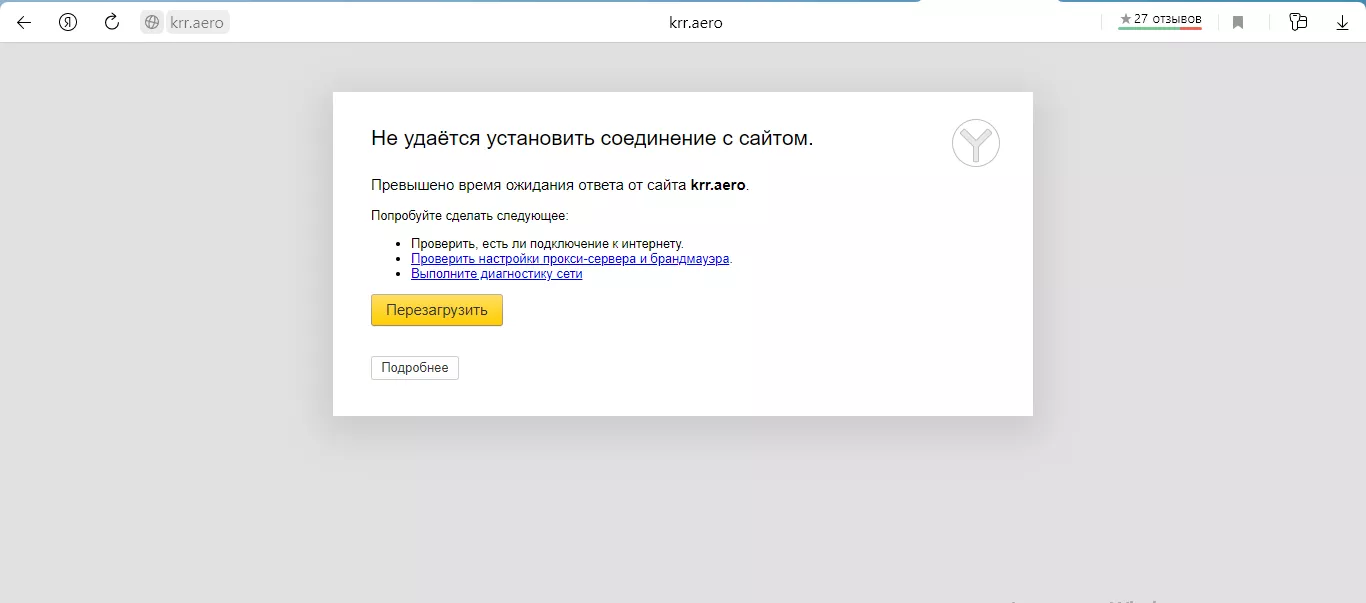Open the proxy and firewall settings link
The width and height of the screenshot is (1366, 603).
point(570,258)
